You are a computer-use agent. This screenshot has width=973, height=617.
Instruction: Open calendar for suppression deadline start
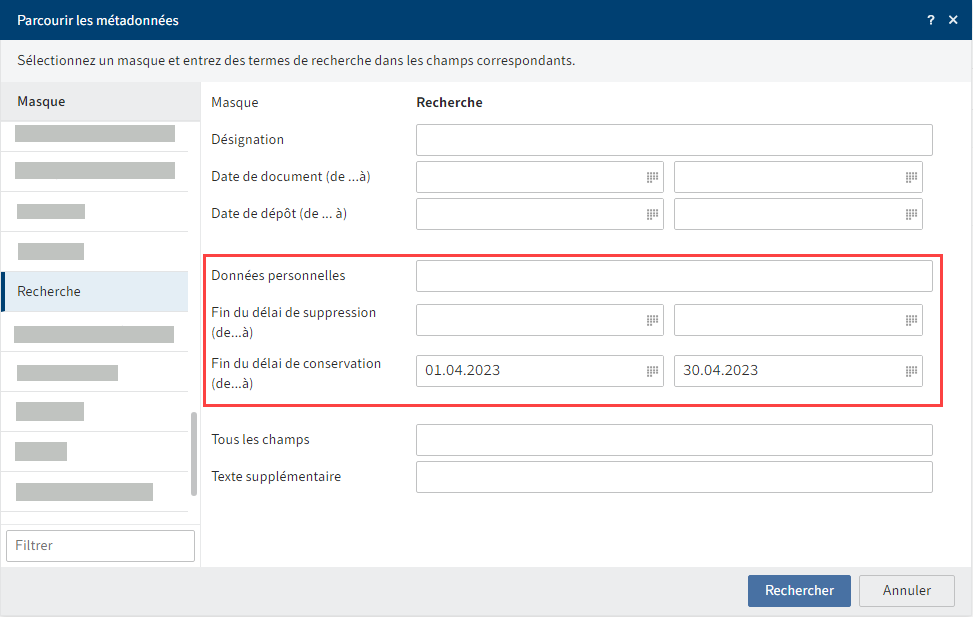click(652, 320)
